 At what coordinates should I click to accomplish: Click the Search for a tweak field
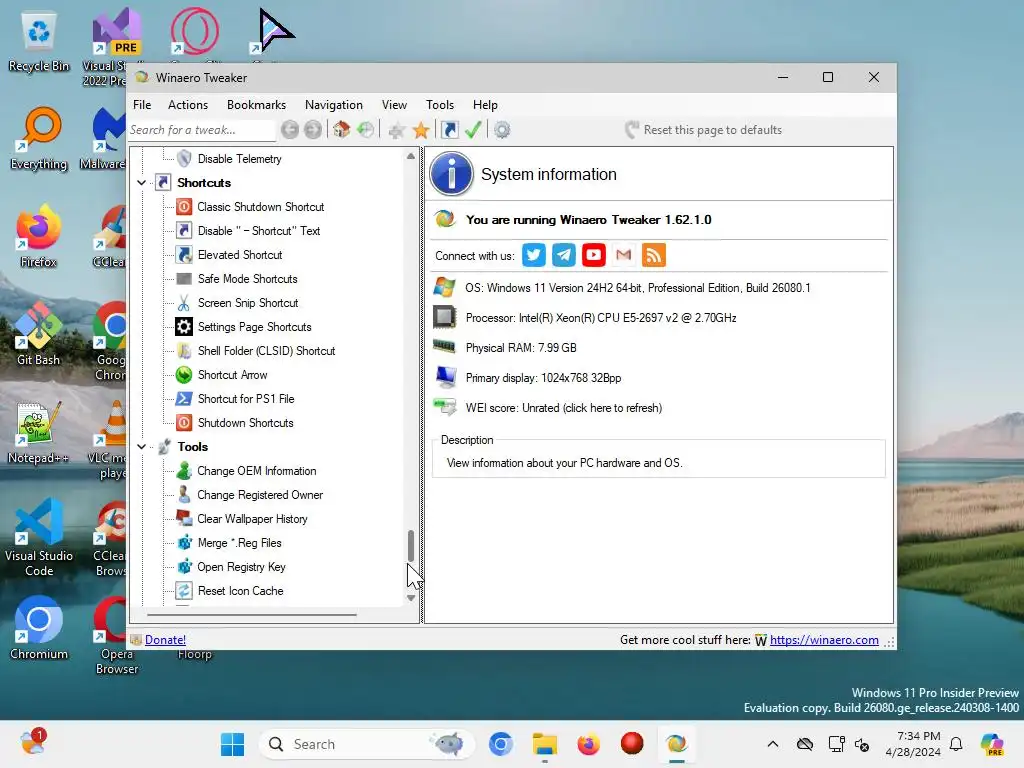(x=201, y=130)
